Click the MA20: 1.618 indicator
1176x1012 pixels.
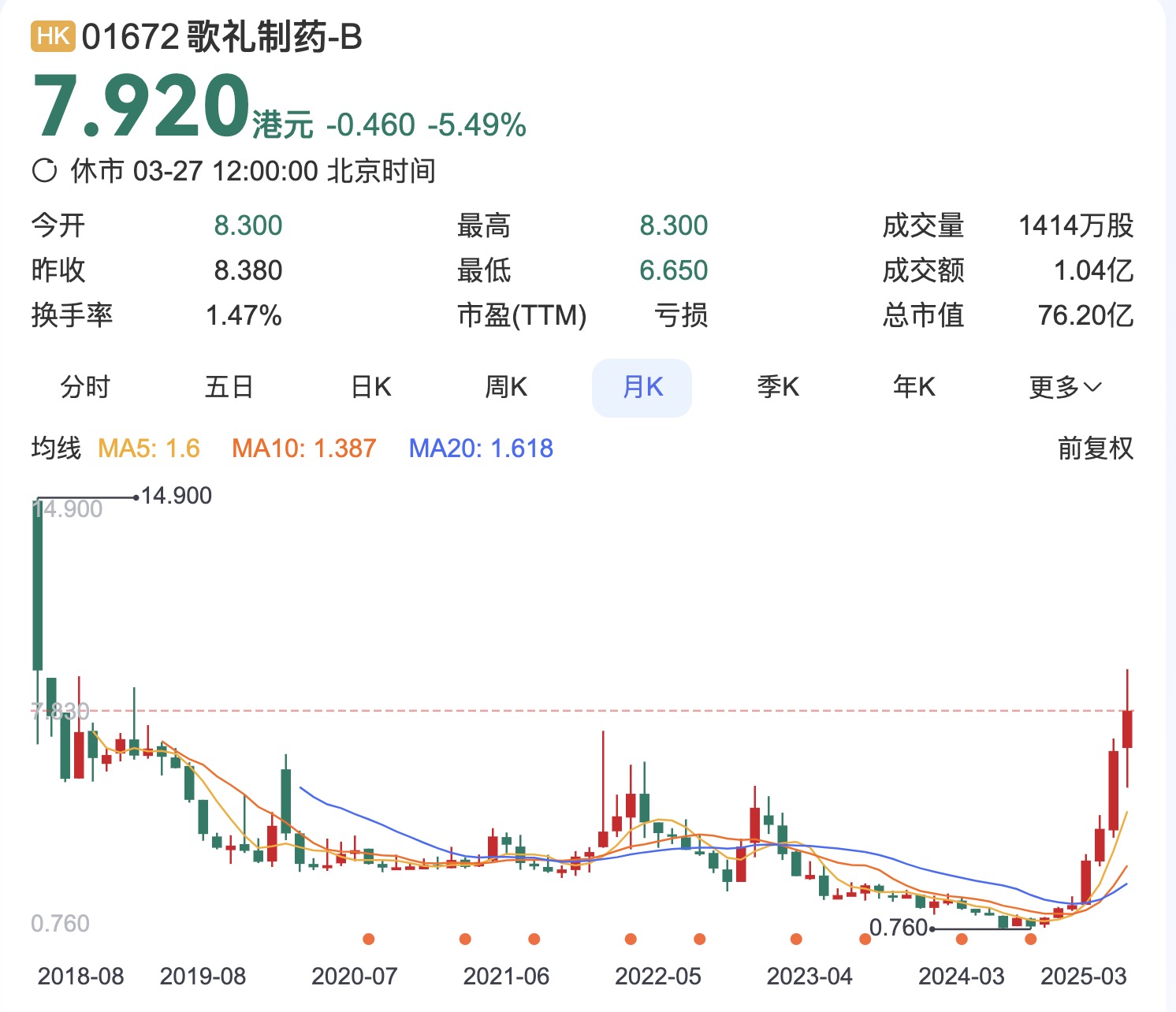pos(481,448)
